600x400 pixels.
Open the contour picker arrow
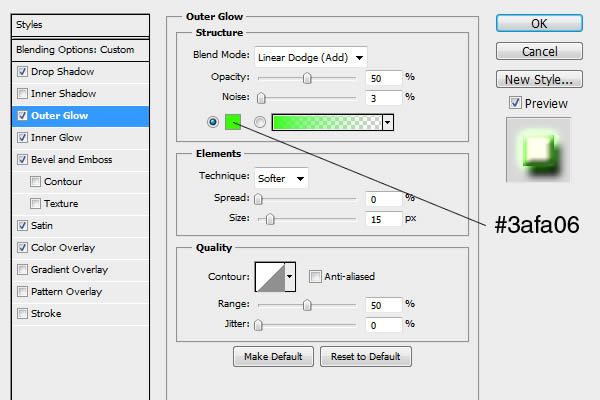coord(291,276)
